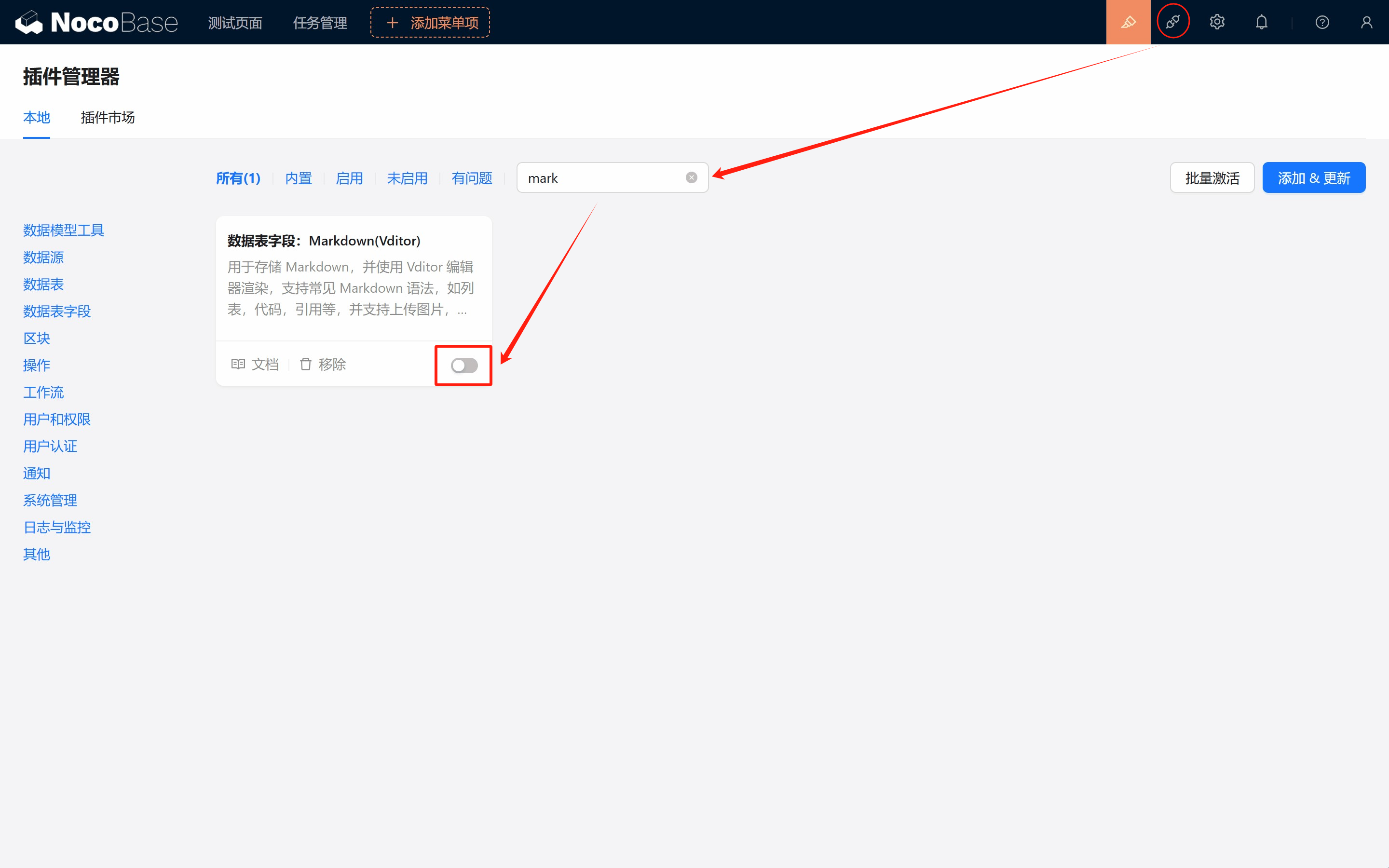Viewport: 1389px width, 868px height.
Task: Open 文档 for Markdown plugin
Action: (255, 364)
